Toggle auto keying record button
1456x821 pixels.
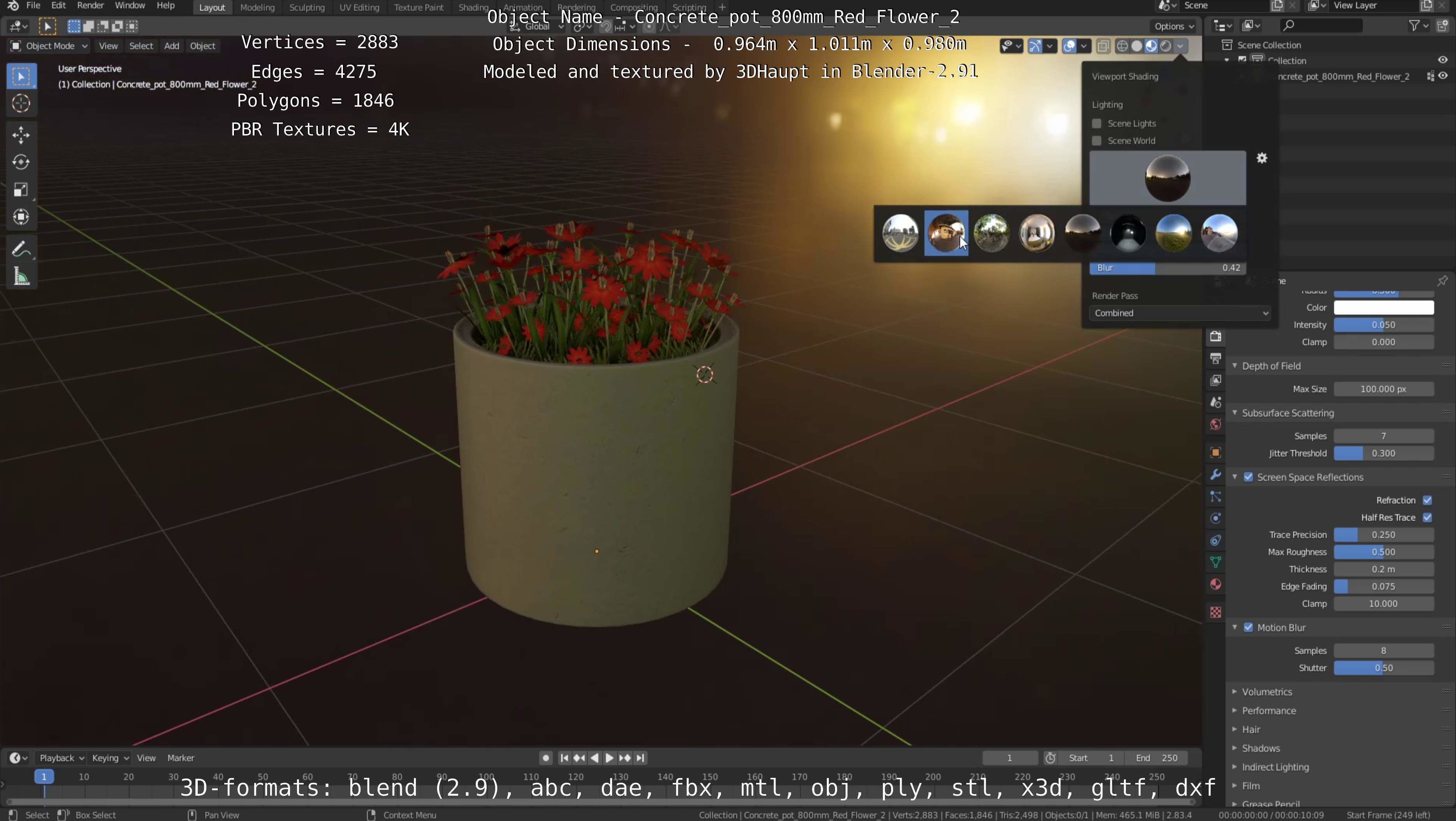[x=545, y=758]
